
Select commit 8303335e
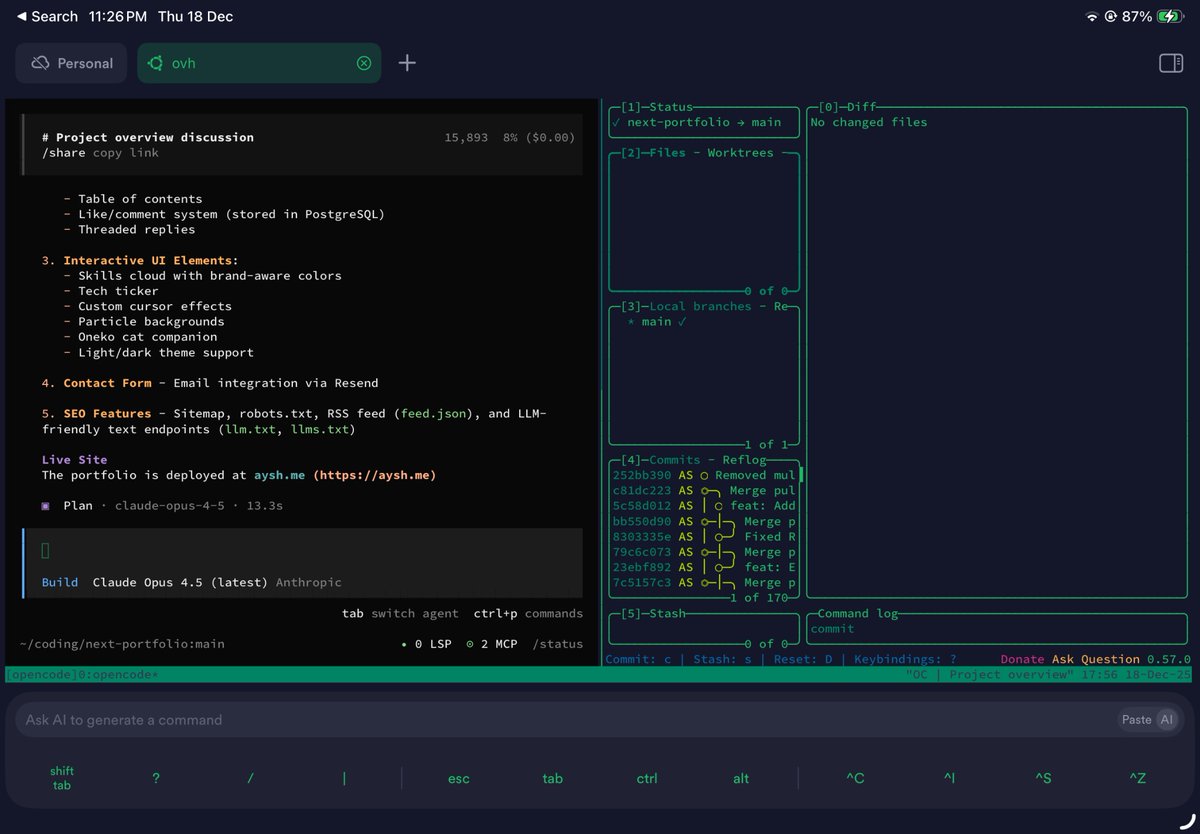pyautogui.click(x=704, y=537)
